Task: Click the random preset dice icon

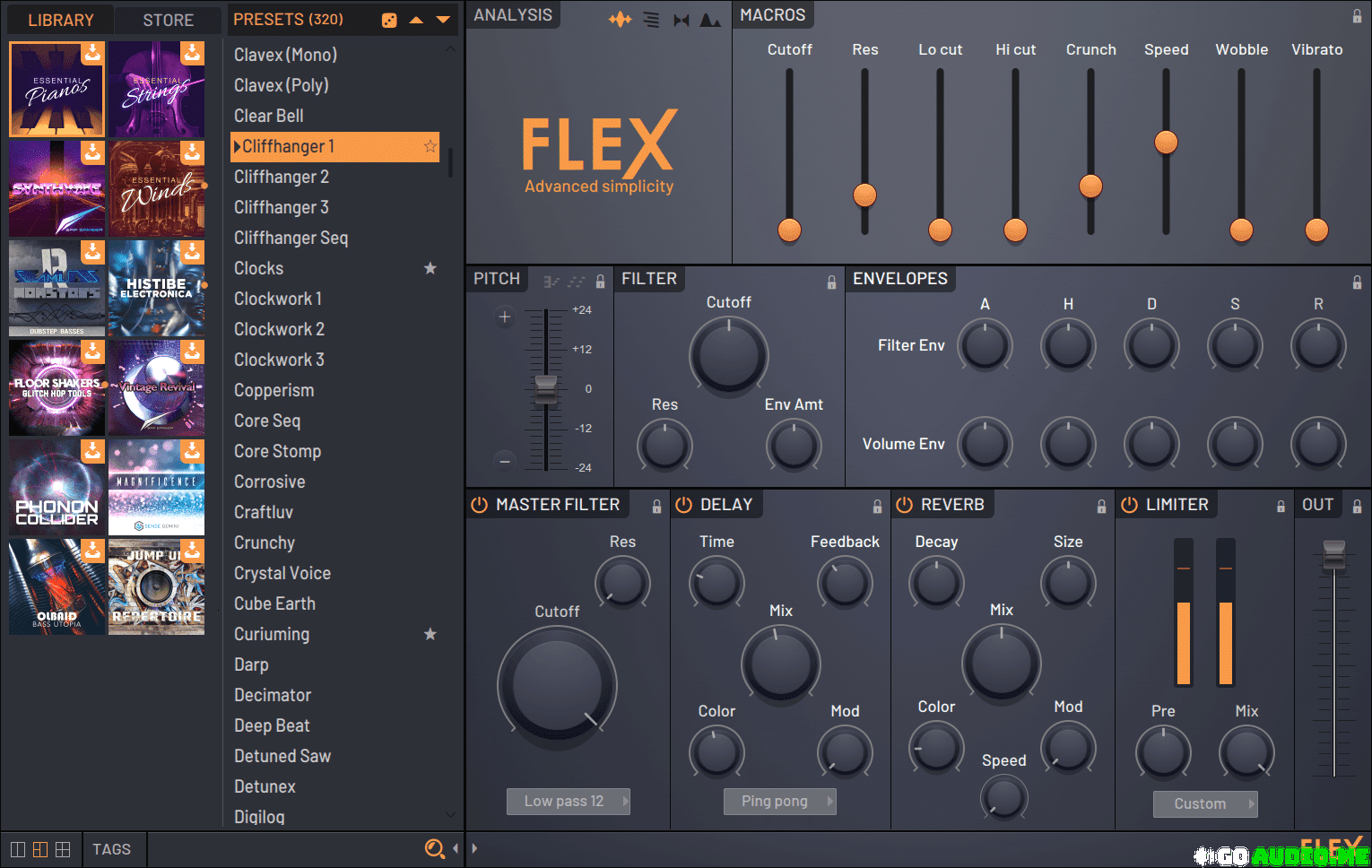Action: click(389, 20)
